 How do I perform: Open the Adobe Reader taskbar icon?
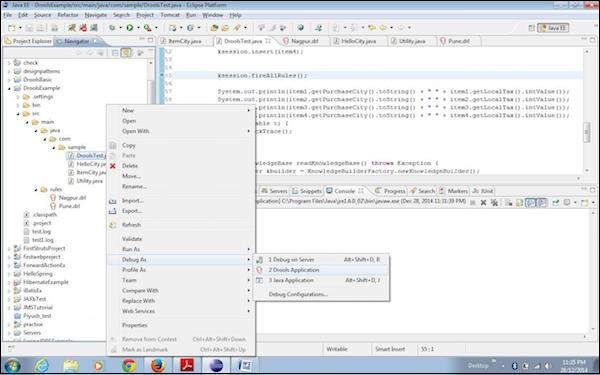point(187,365)
